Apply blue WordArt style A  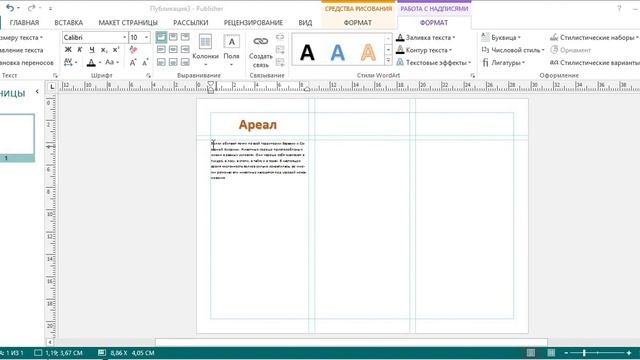point(338,52)
